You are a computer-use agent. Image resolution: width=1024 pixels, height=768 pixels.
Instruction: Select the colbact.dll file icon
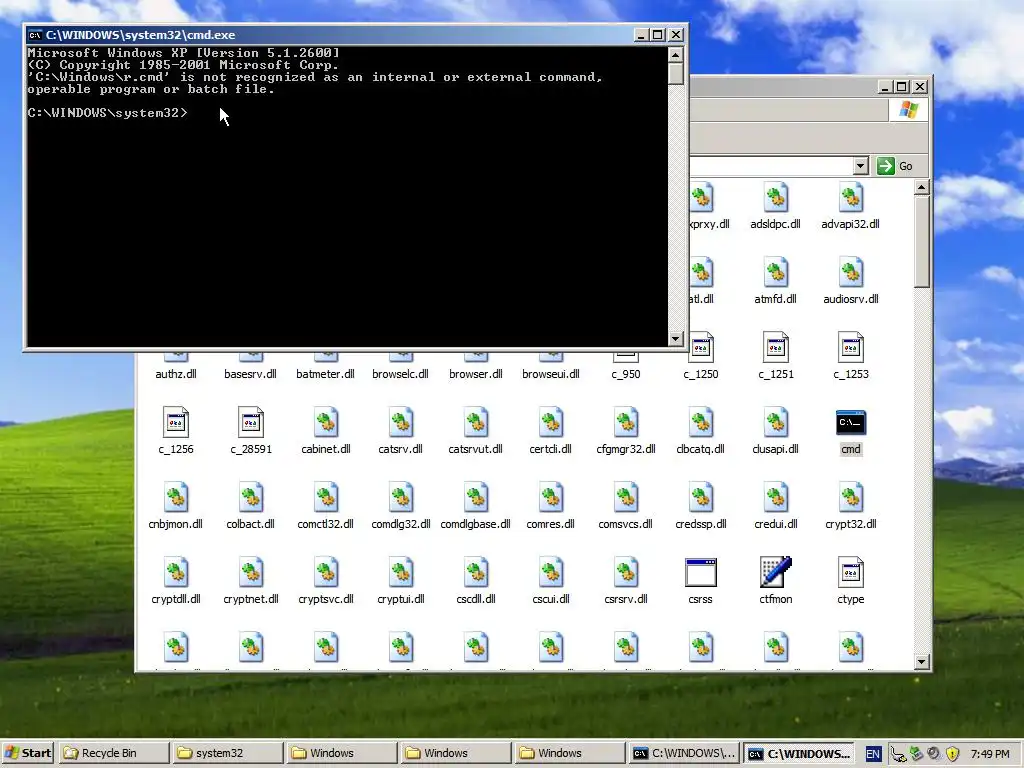[251, 498]
